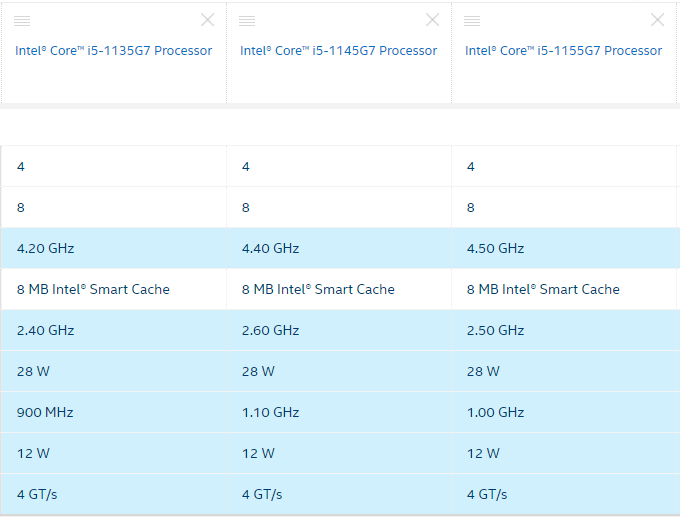Select the 4.40 GHz turbo frequency cell
680x517 pixels.
point(339,248)
